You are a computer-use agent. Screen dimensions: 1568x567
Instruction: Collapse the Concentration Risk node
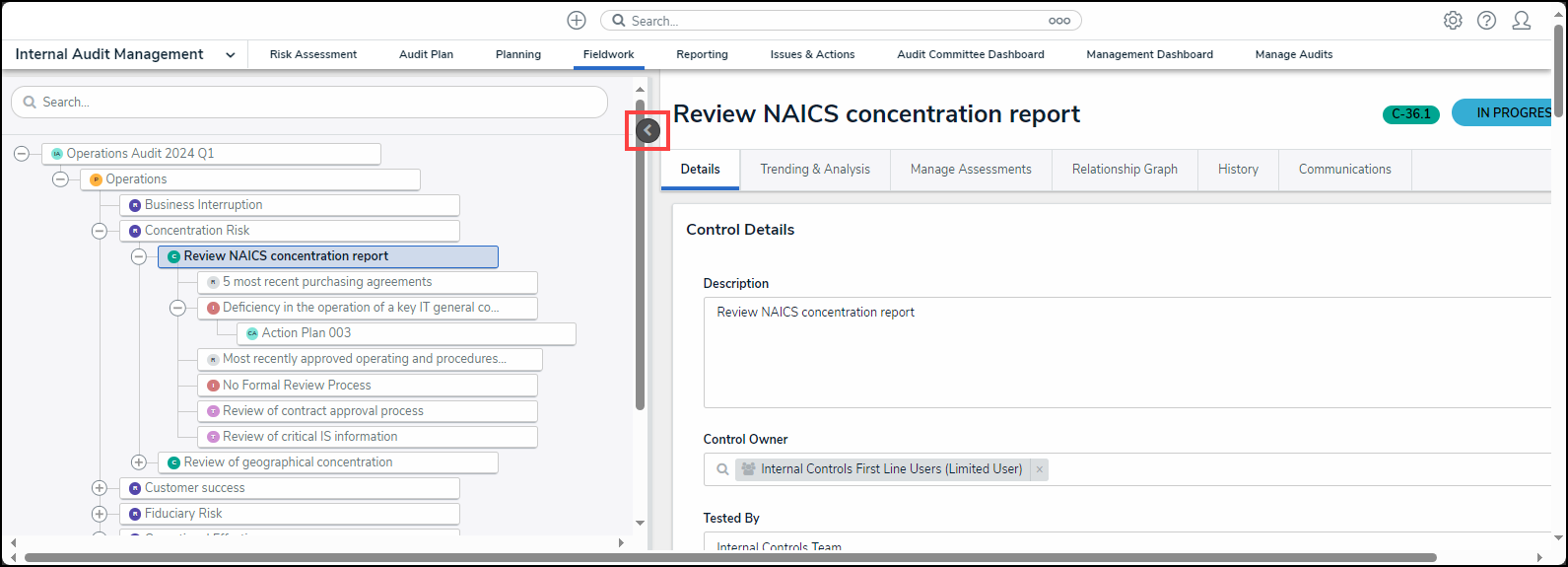point(100,231)
